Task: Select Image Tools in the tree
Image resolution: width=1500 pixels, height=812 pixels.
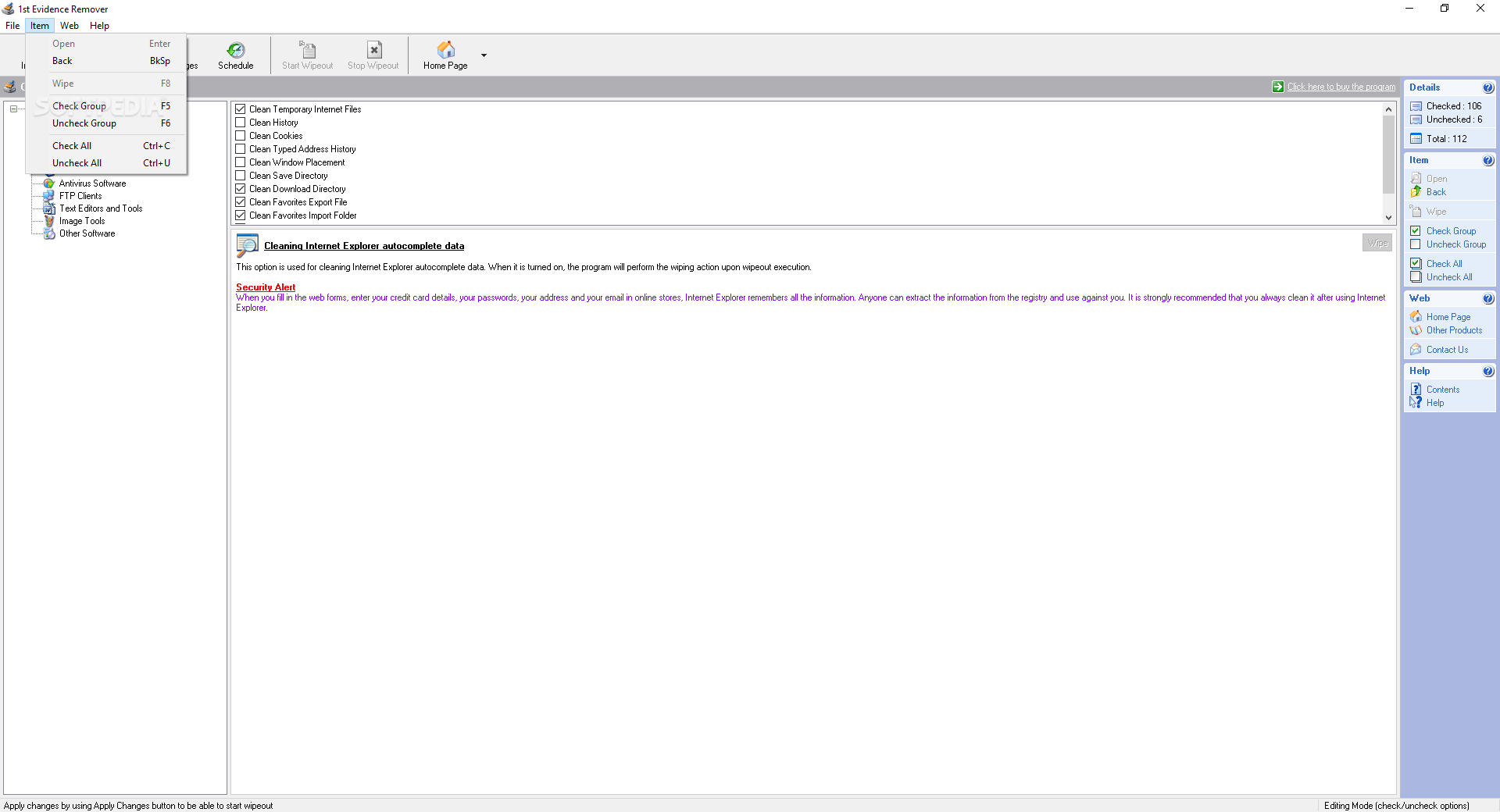Action: (x=82, y=221)
